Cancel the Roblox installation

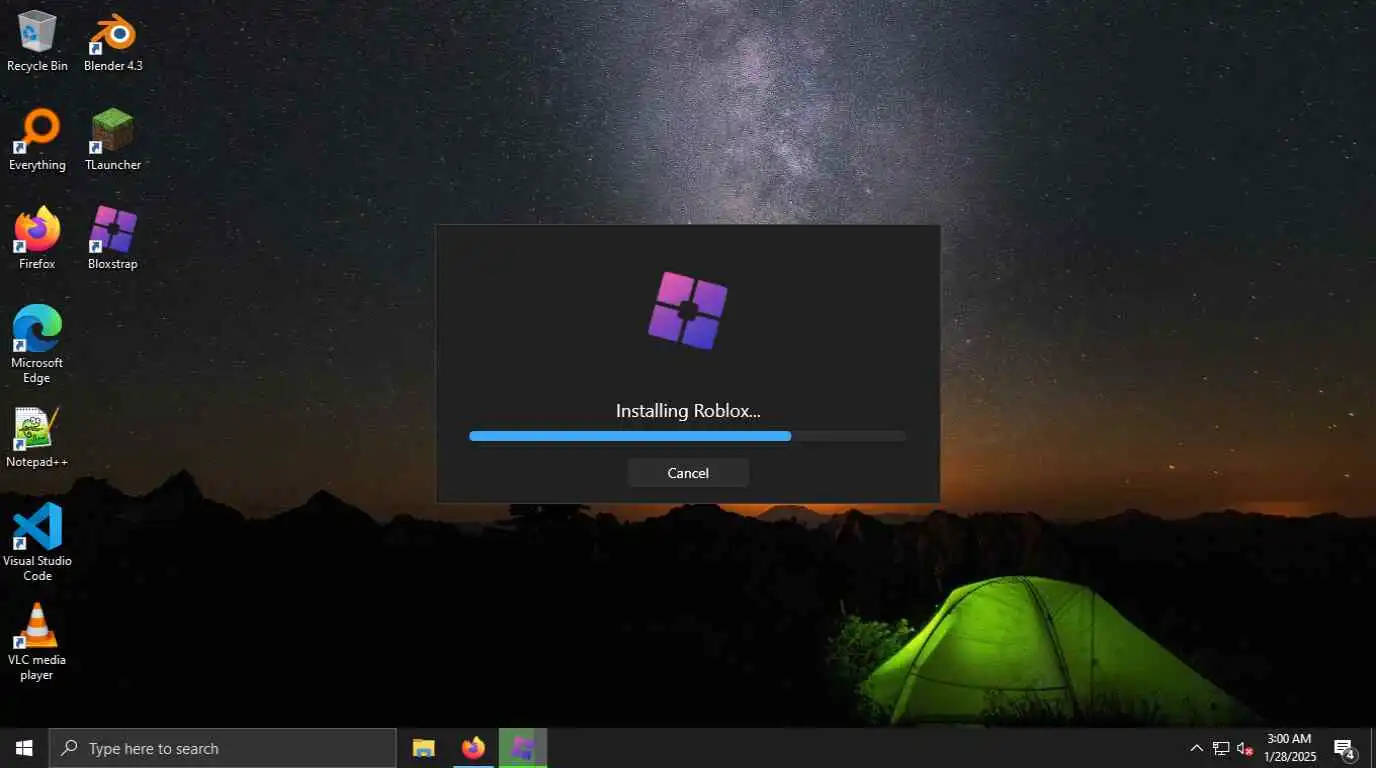point(688,473)
